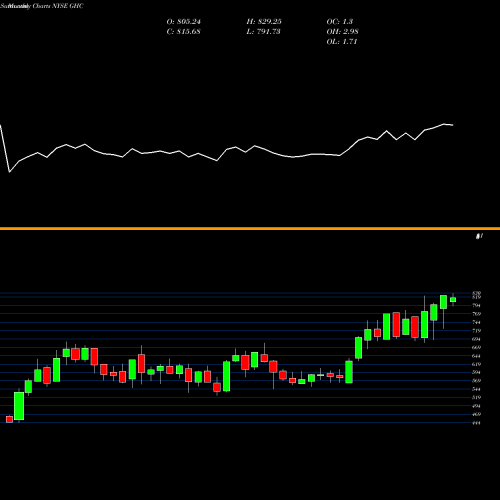500x500 pixels.
Task: Click the 744 price axis label
Action: (476, 322)
